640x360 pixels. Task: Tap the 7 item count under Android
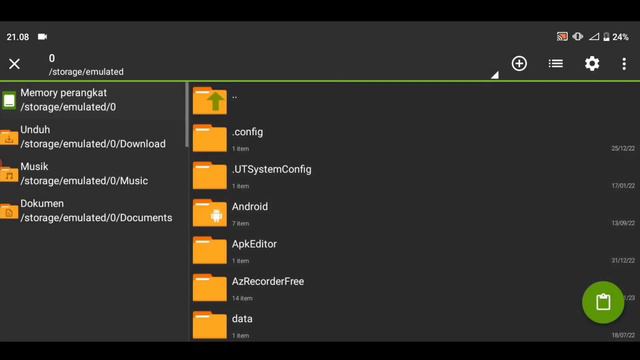(240, 224)
